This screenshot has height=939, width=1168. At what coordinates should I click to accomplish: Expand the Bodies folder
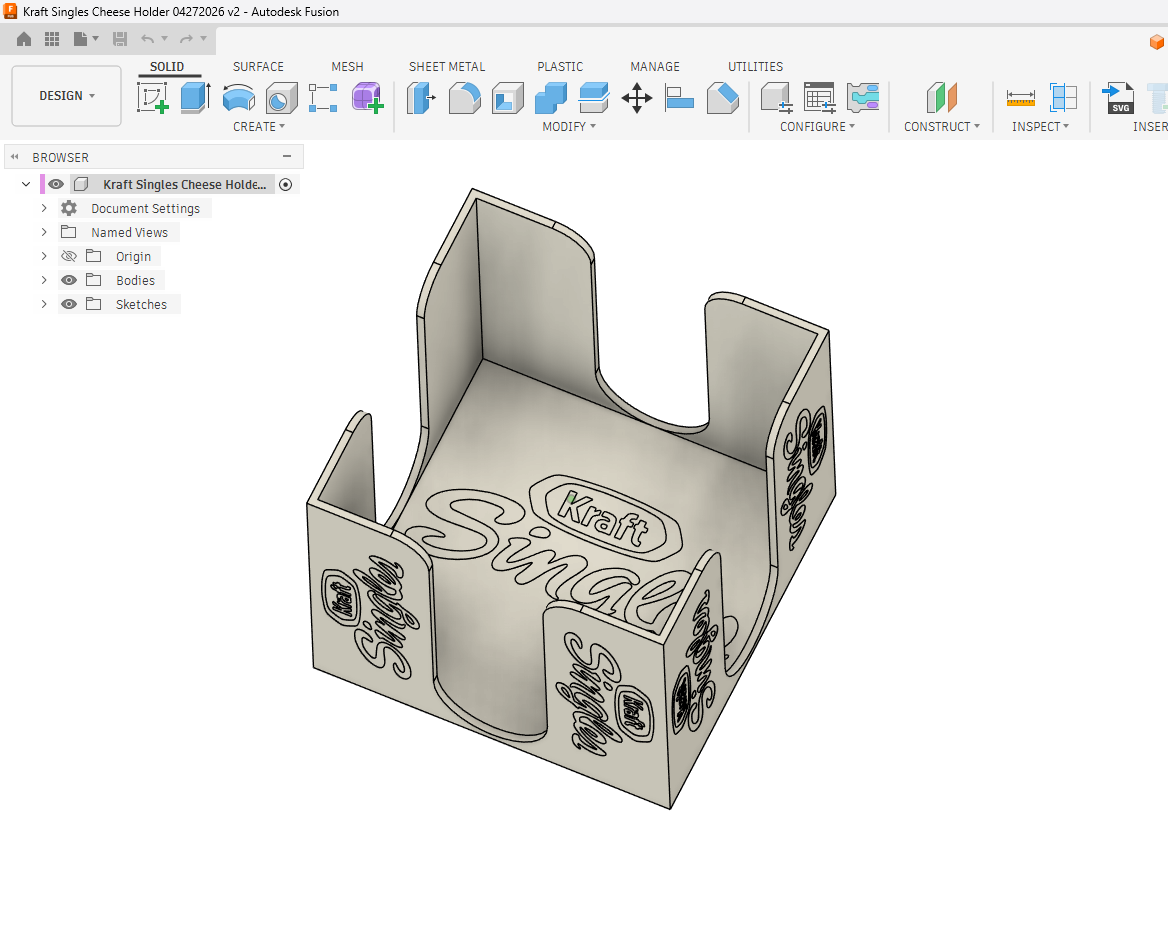point(44,280)
